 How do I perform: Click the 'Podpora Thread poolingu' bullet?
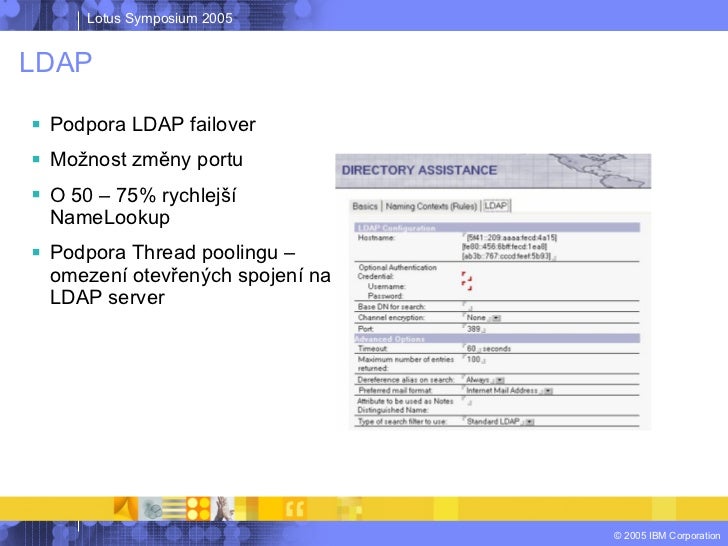tap(190, 275)
